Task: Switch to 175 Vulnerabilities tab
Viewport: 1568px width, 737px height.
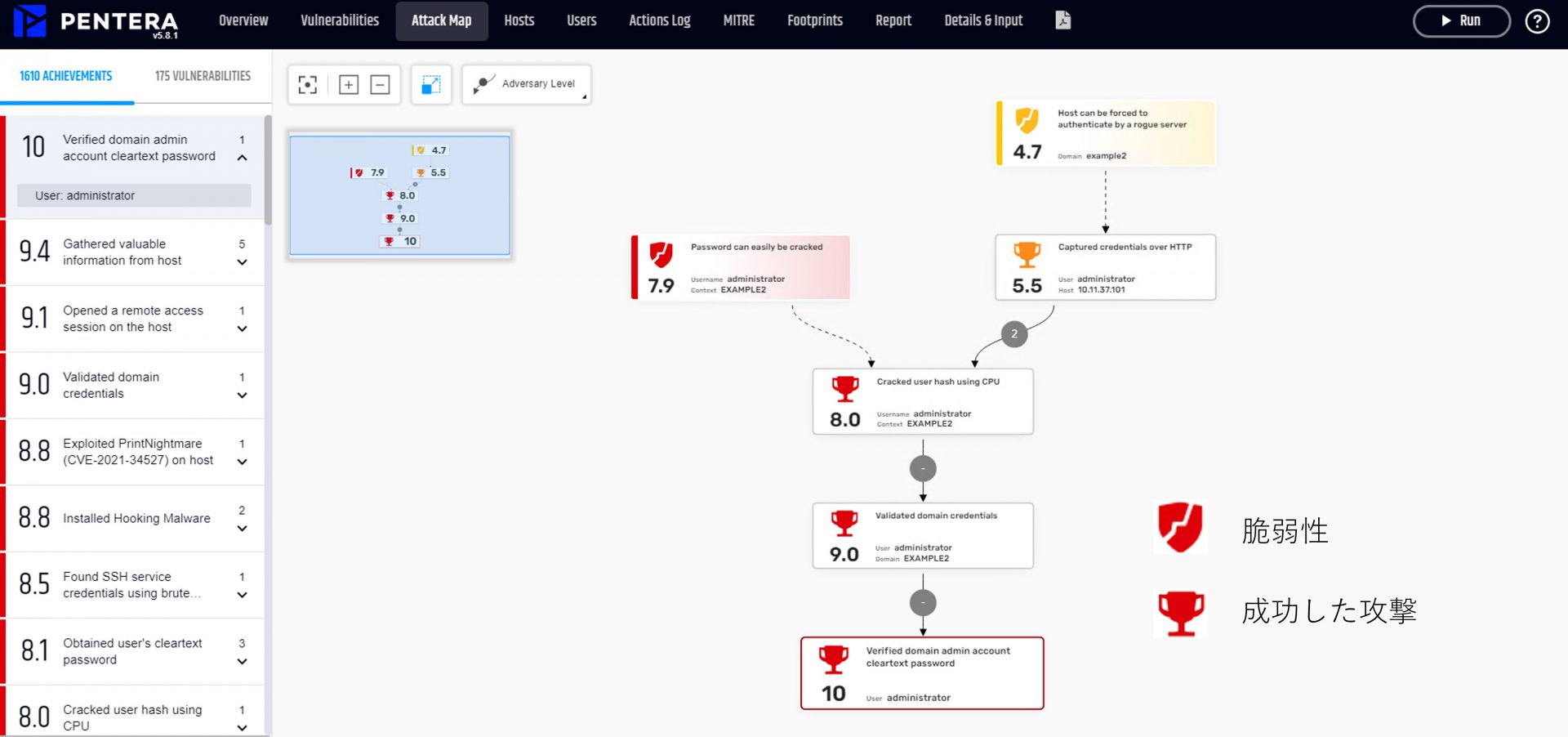Action: click(x=203, y=76)
